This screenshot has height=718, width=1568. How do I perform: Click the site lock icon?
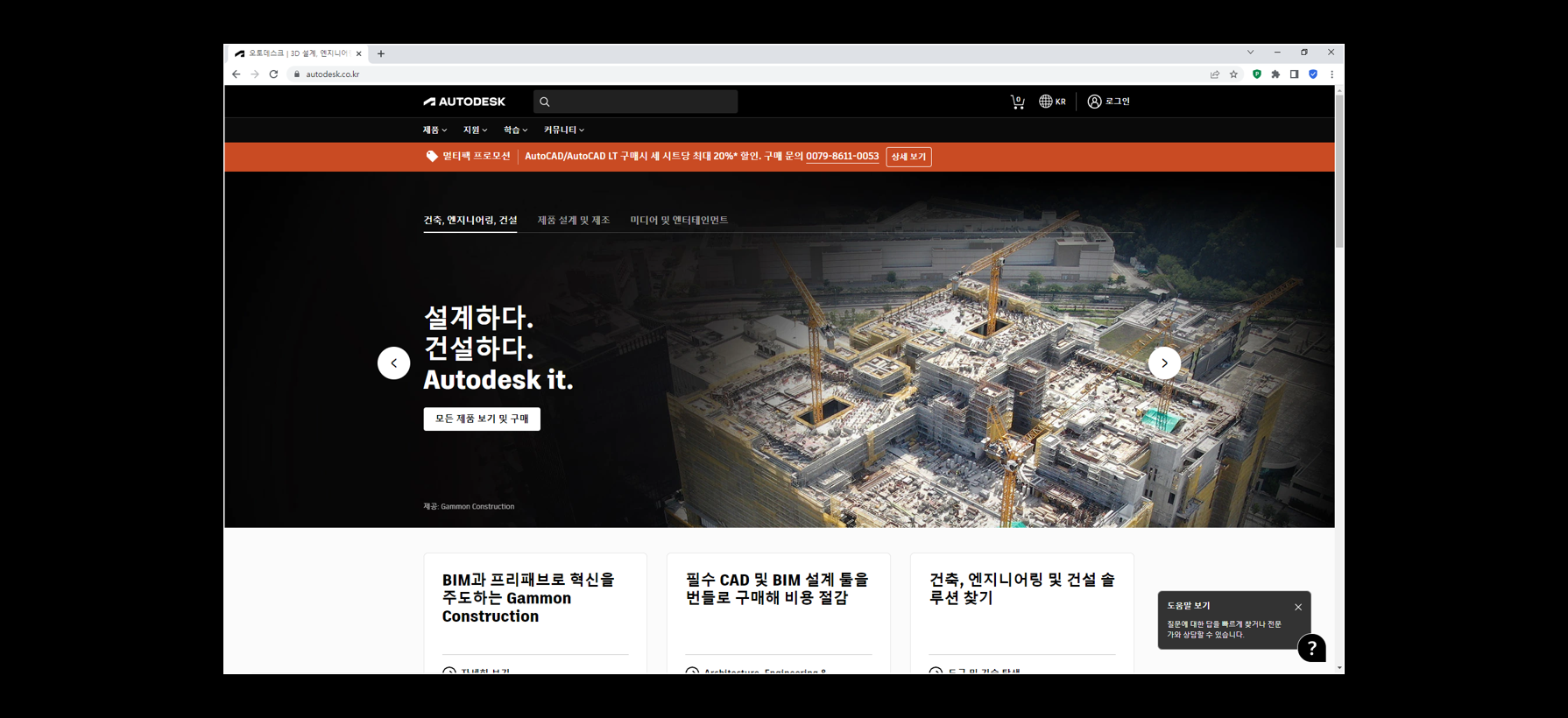coord(297,74)
